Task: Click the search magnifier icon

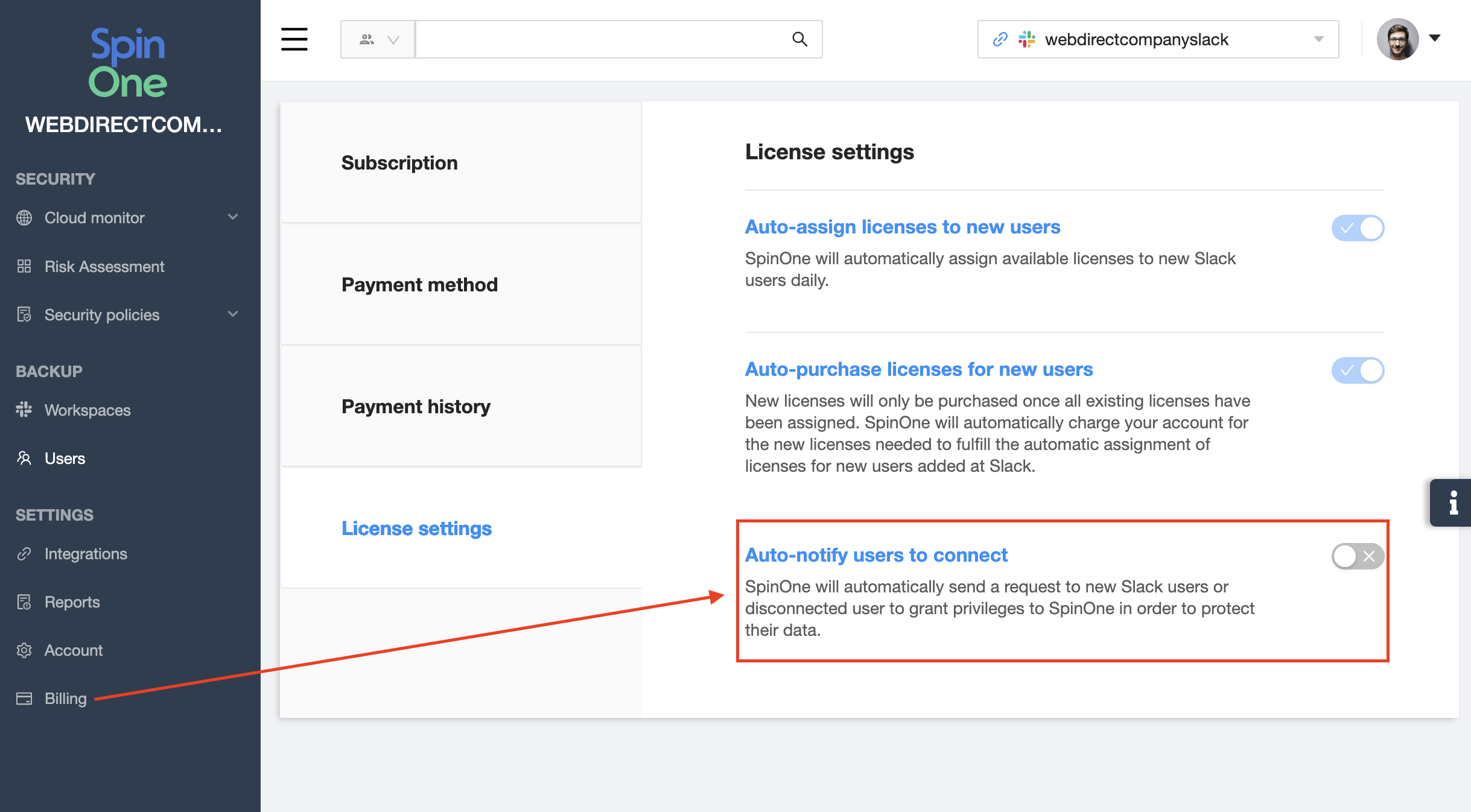Action: (799, 39)
